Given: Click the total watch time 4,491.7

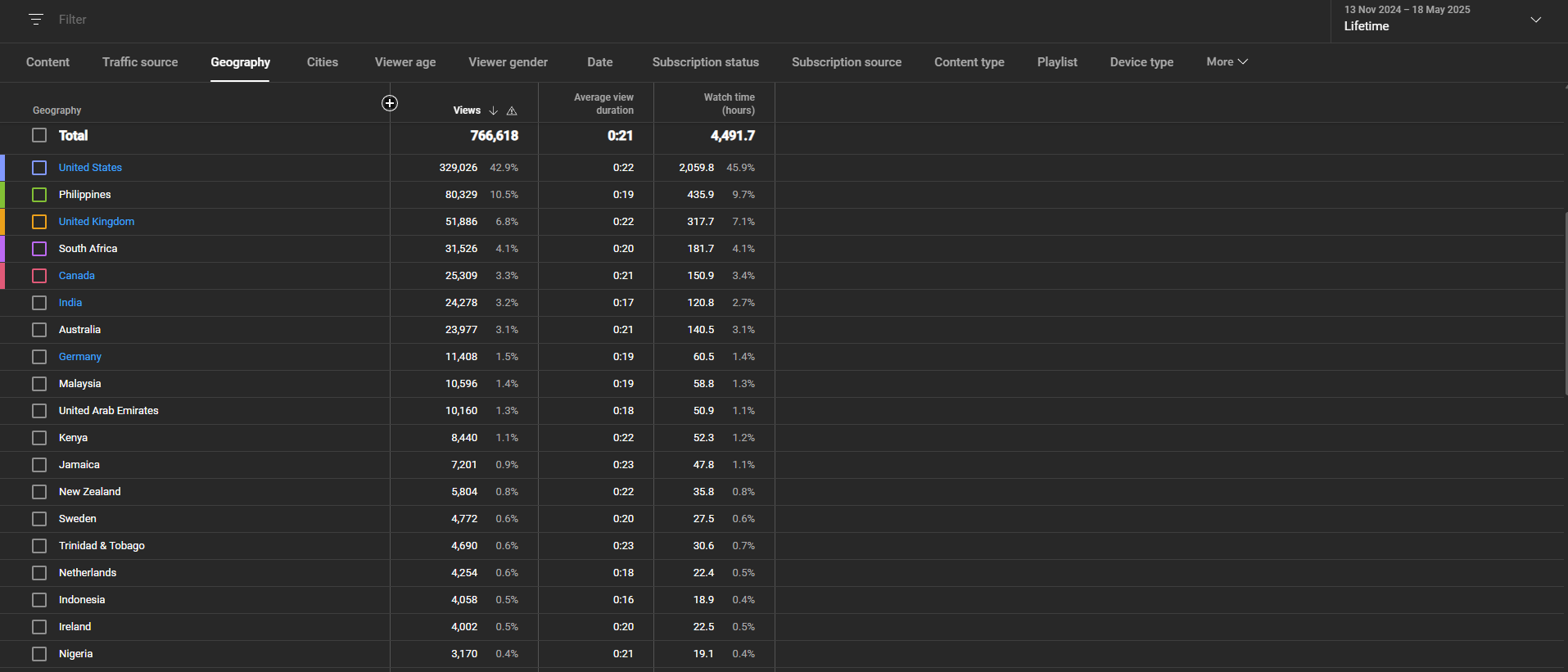Looking at the screenshot, I should click(733, 136).
